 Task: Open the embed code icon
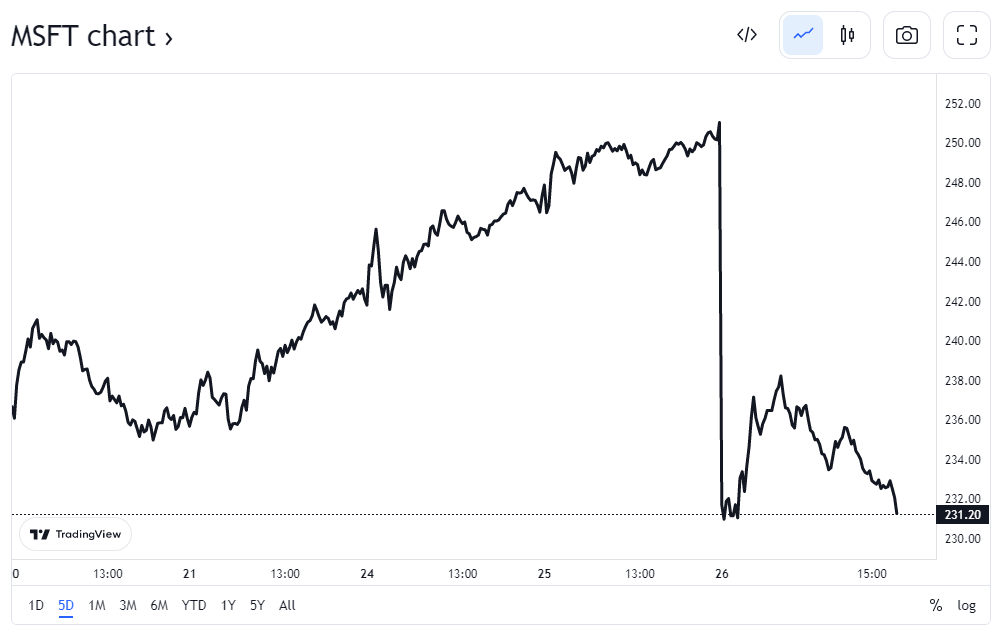coord(747,35)
